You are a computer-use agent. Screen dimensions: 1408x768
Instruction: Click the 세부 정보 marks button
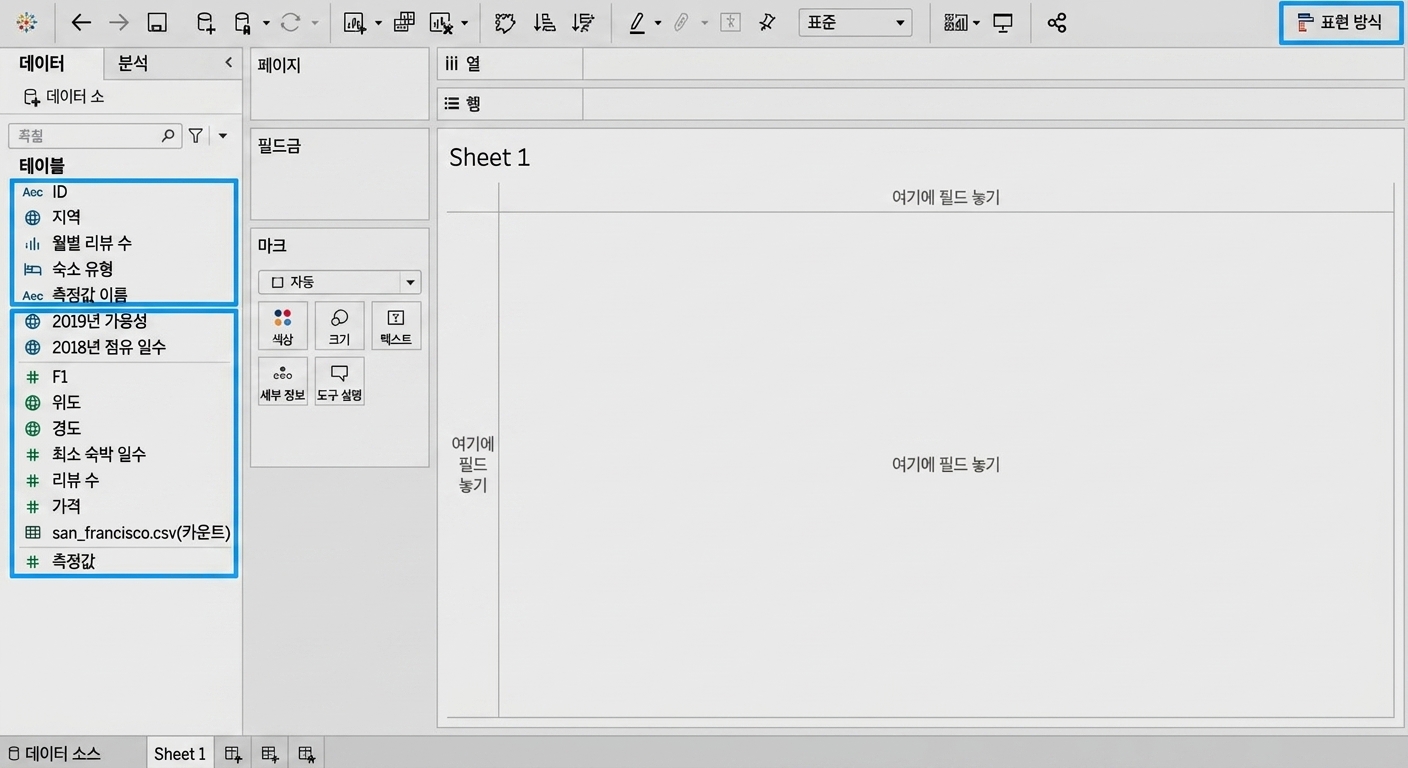click(x=283, y=381)
